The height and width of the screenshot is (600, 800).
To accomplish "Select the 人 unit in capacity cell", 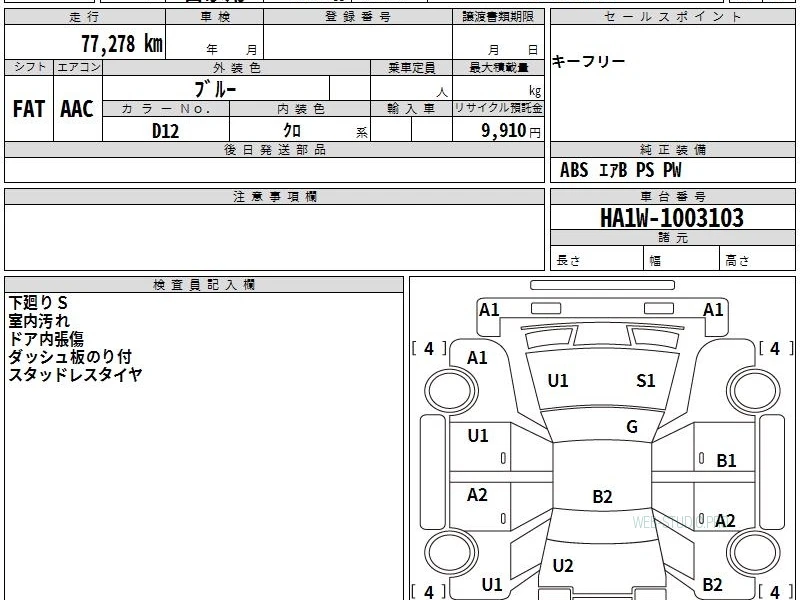I will (442, 92).
